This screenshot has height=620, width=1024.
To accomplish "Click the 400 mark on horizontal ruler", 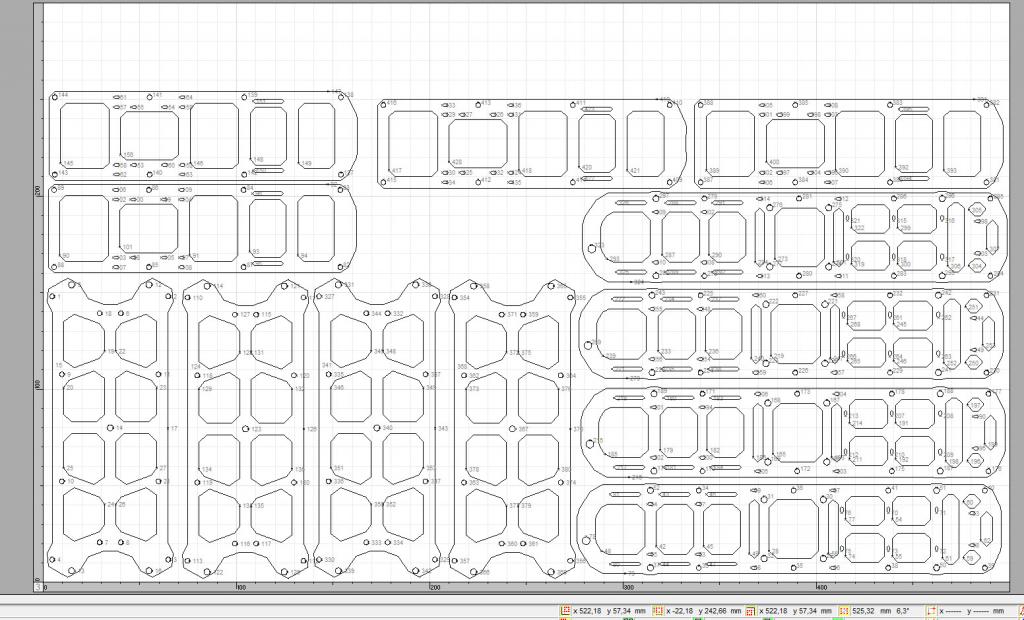I will point(822,587).
